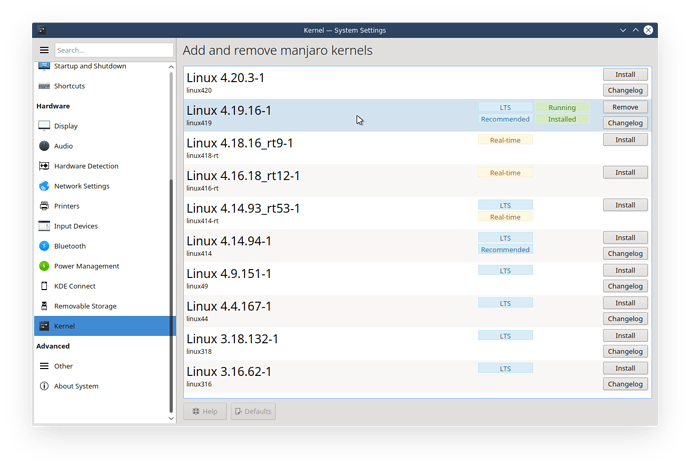Screen dimensions: 690x467
Task: Click the Bluetooth icon
Action: pyautogui.click(x=44, y=246)
